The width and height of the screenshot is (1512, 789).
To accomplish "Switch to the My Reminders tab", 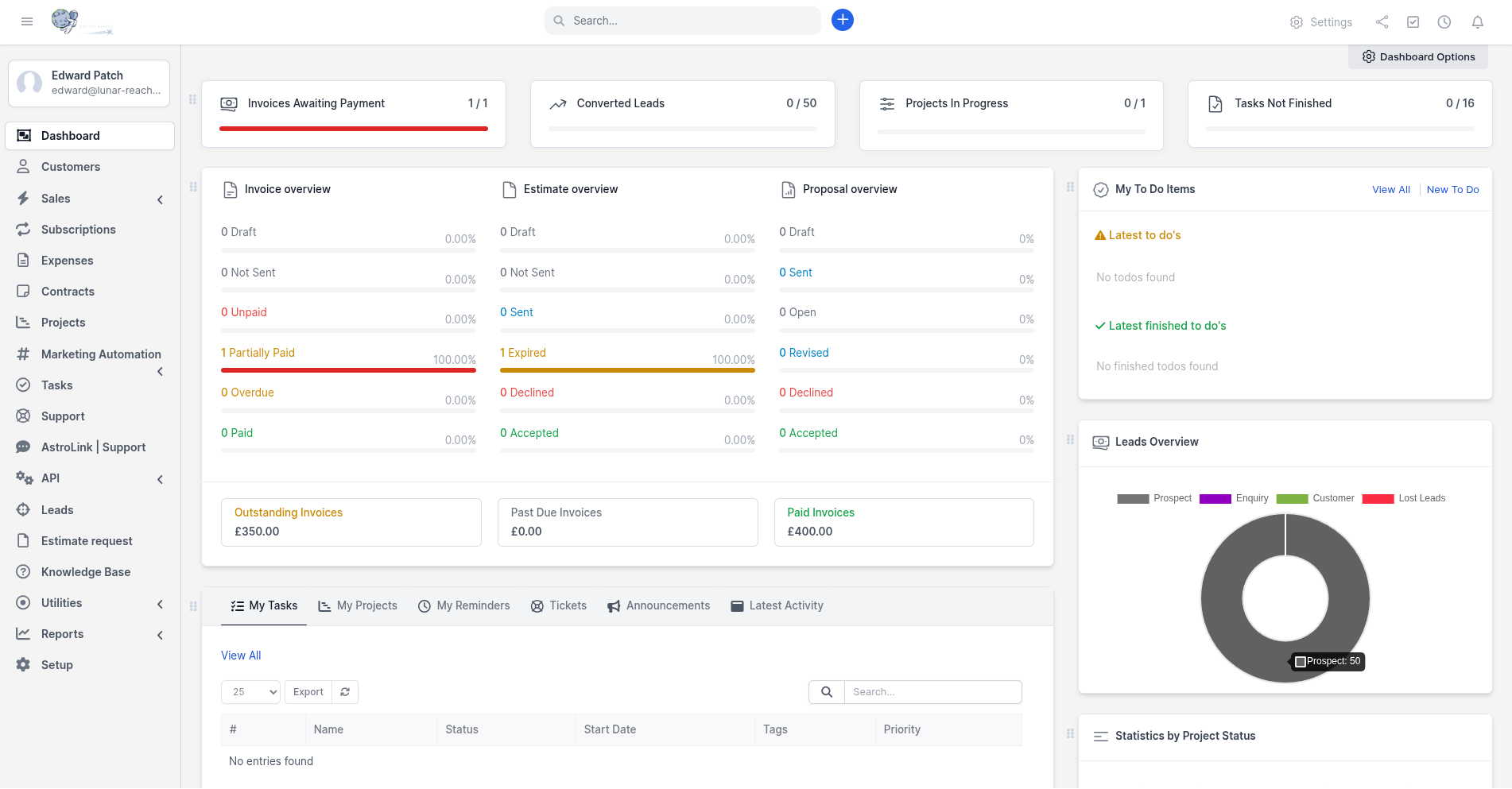I will pos(464,605).
